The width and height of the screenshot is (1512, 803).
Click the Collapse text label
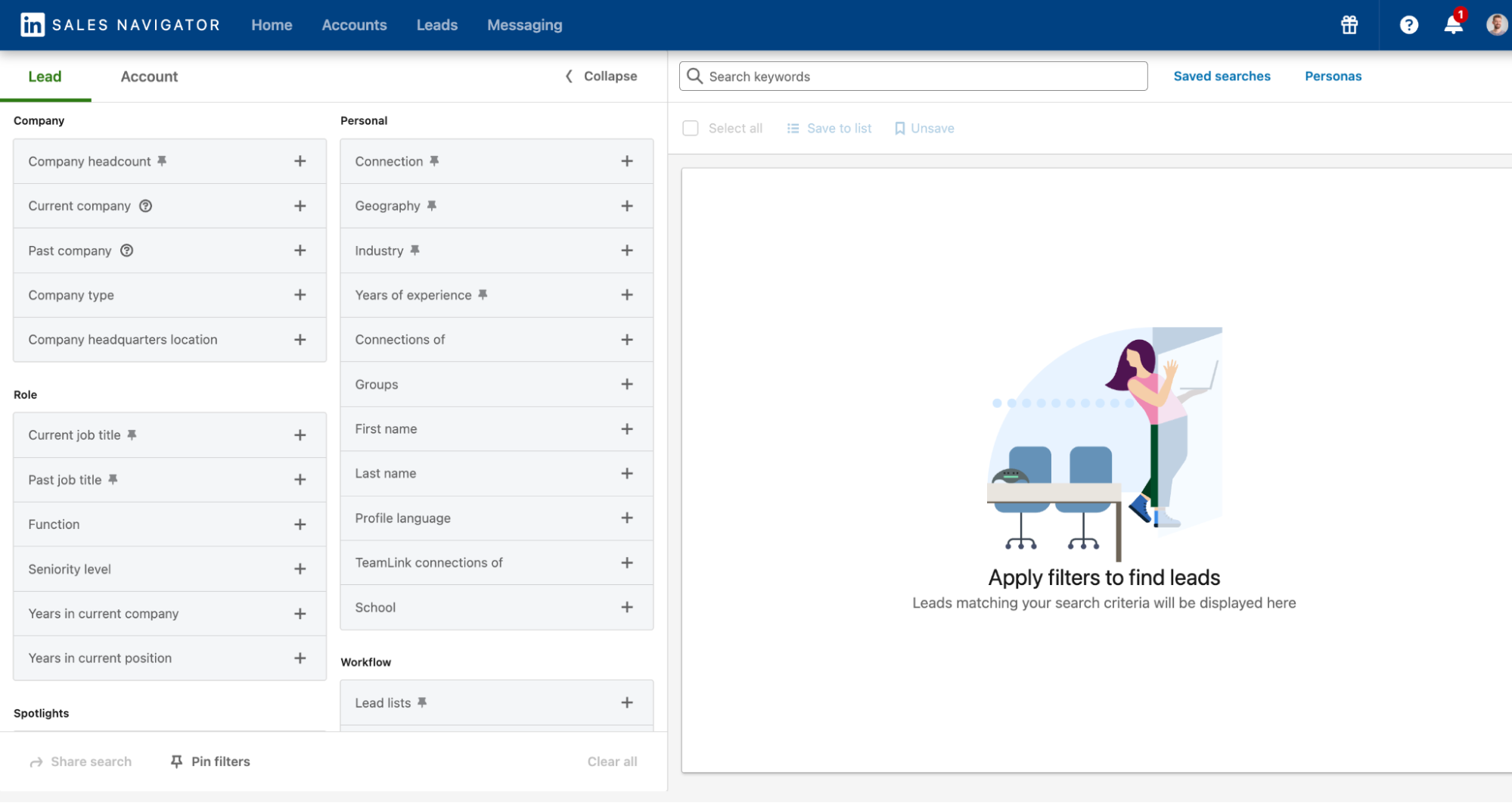610,76
